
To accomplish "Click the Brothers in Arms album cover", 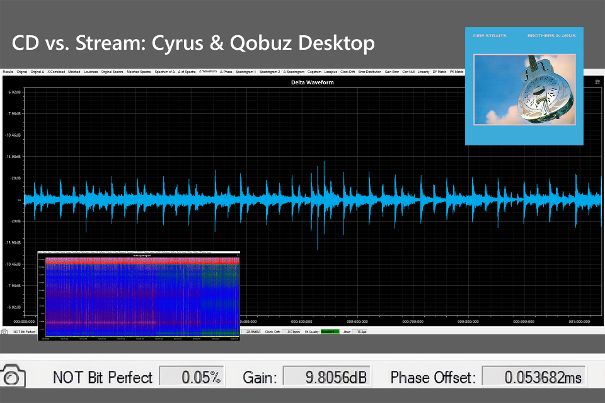I will click(x=524, y=86).
